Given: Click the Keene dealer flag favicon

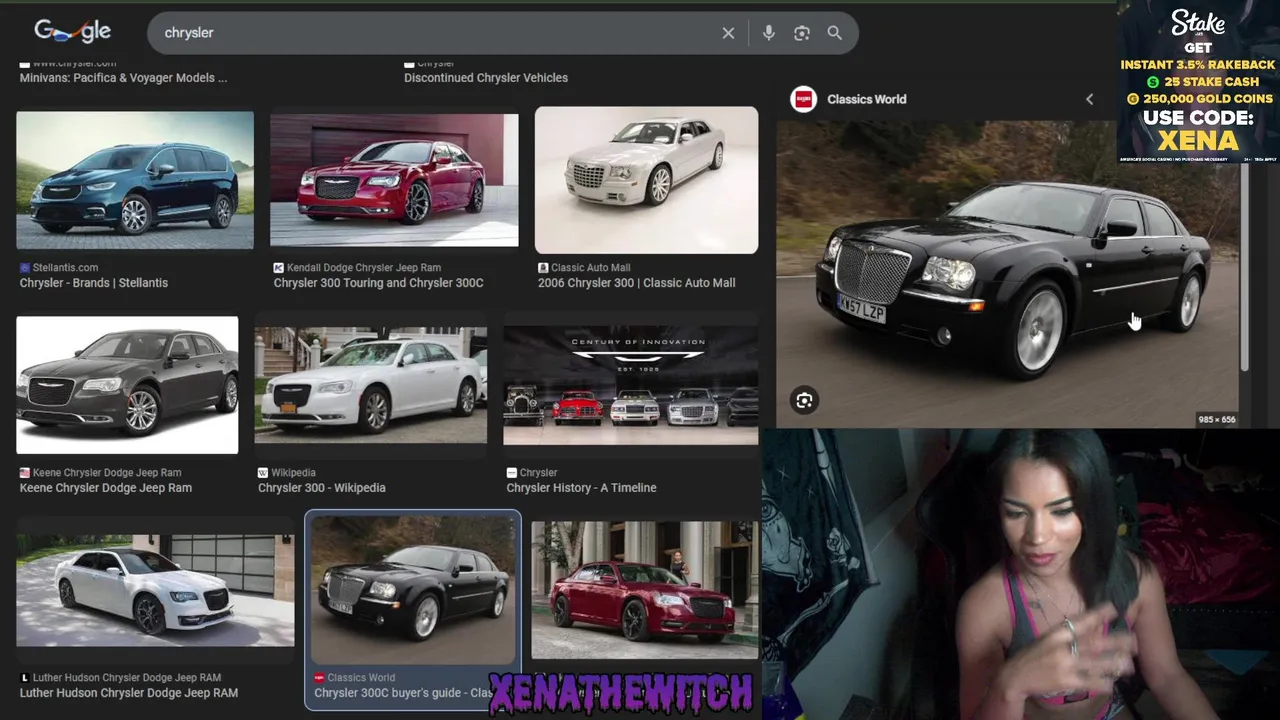Looking at the screenshot, I should (x=25, y=473).
